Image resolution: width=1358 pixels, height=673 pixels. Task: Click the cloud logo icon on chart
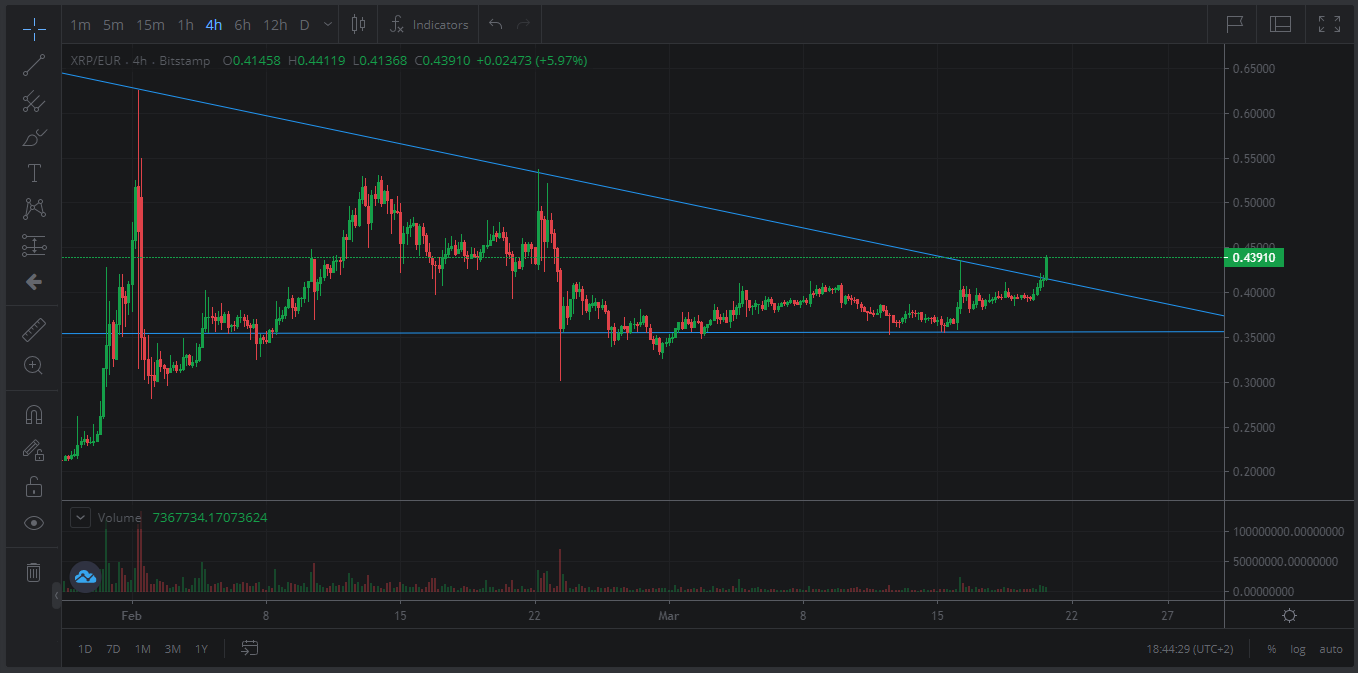[x=85, y=576]
